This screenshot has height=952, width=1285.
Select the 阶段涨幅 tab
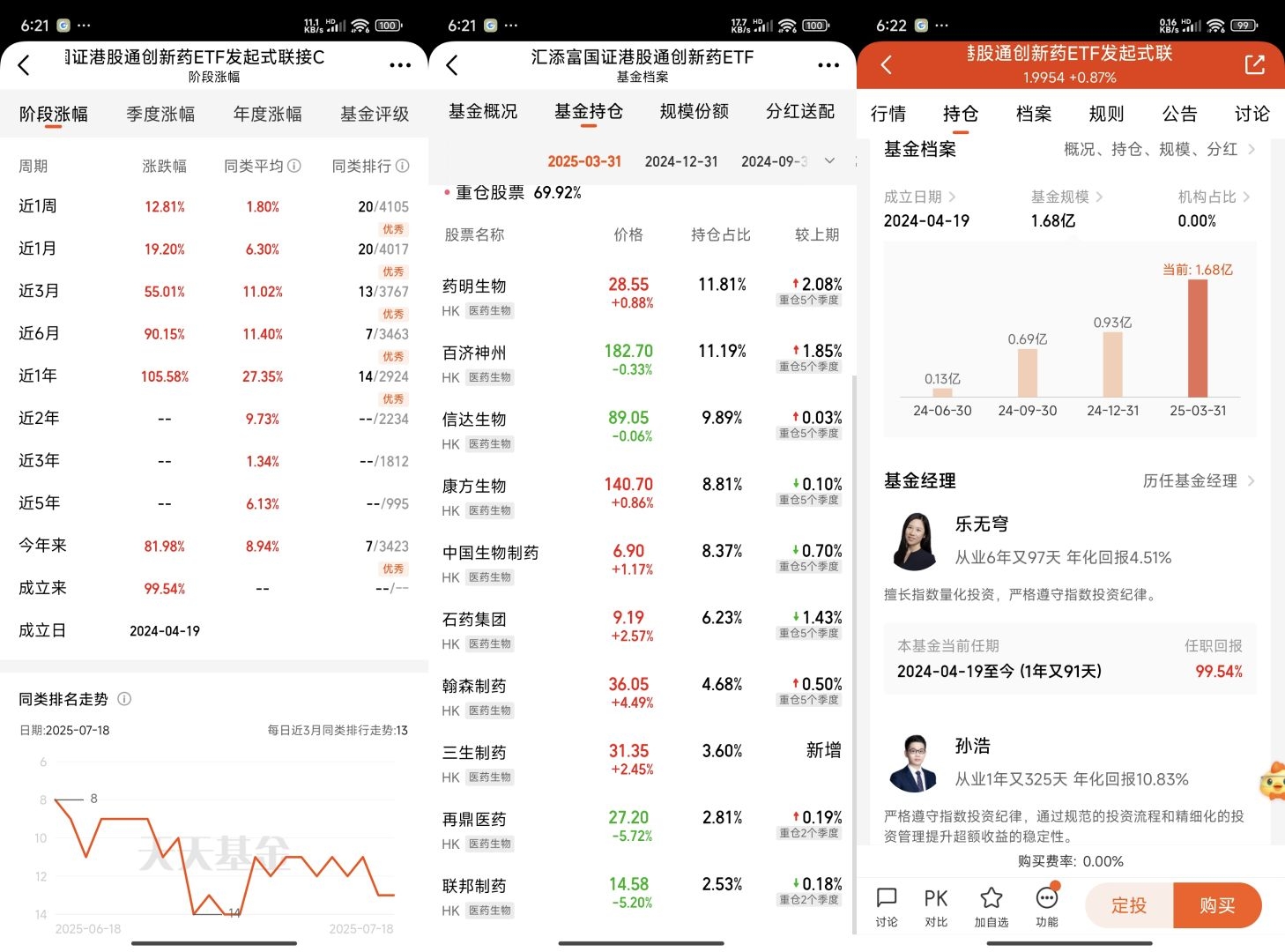tap(54, 115)
